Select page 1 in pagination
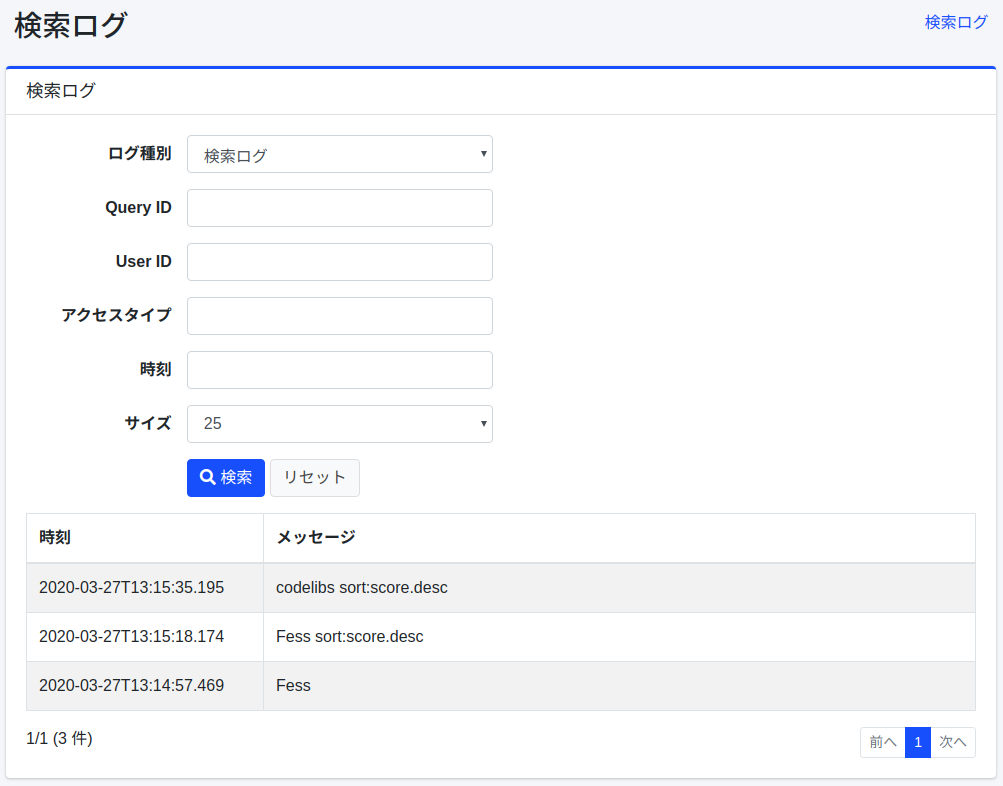 pyautogui.click(x=917, y=742)
